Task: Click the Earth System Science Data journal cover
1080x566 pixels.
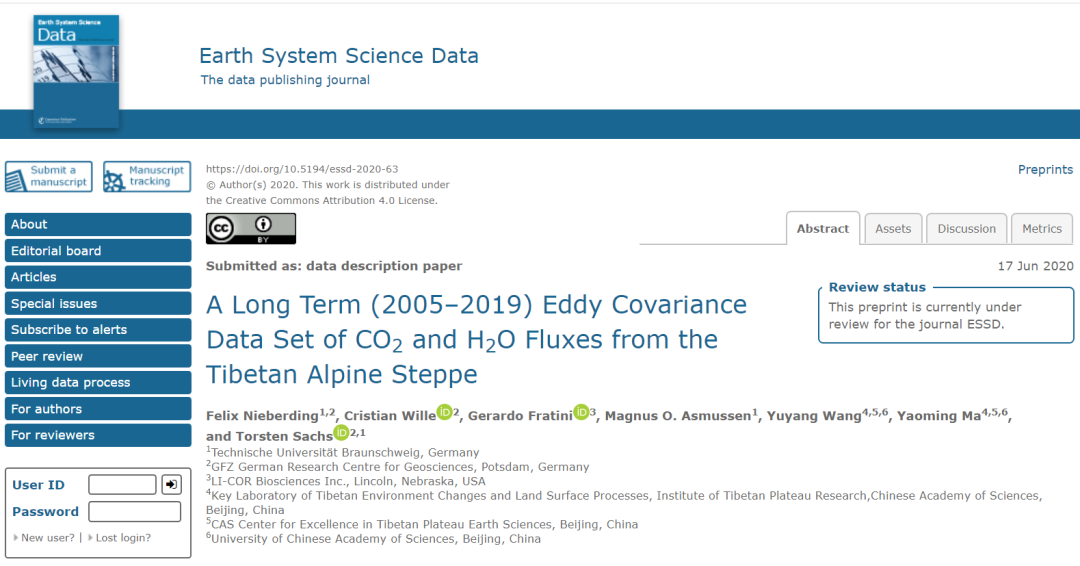Action: tap(76, 71)
